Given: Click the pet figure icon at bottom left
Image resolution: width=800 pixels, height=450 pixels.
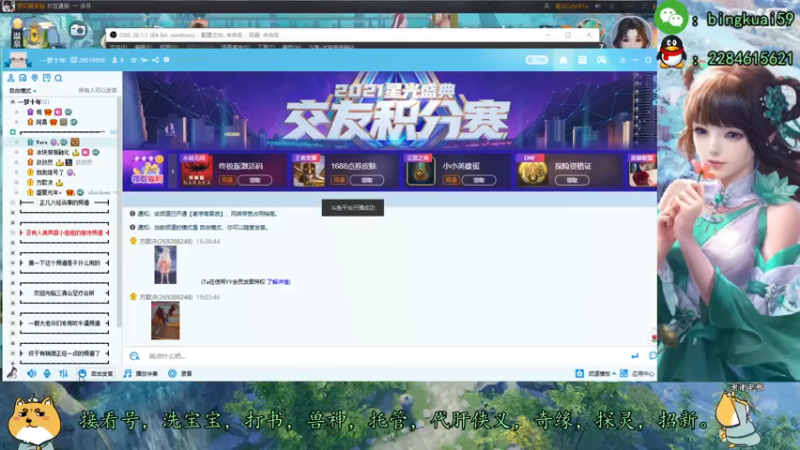Looking at the screenshot, I should pos(12,373).
